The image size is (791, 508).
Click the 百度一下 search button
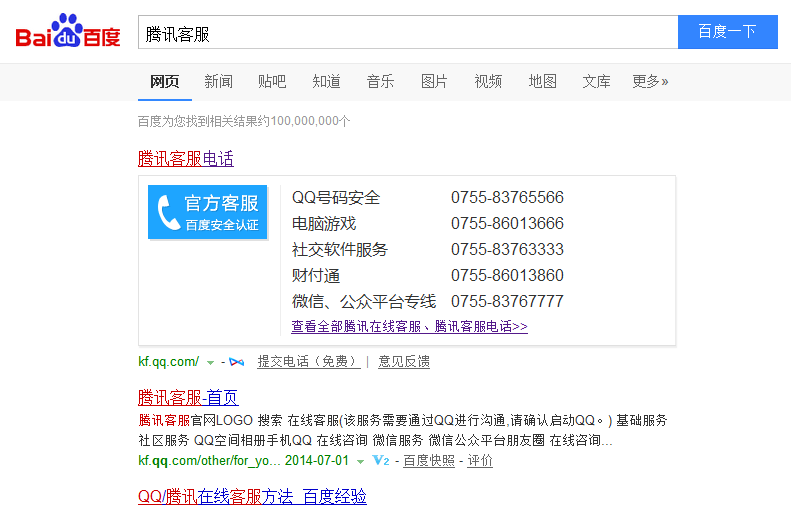tap(727, 32)
